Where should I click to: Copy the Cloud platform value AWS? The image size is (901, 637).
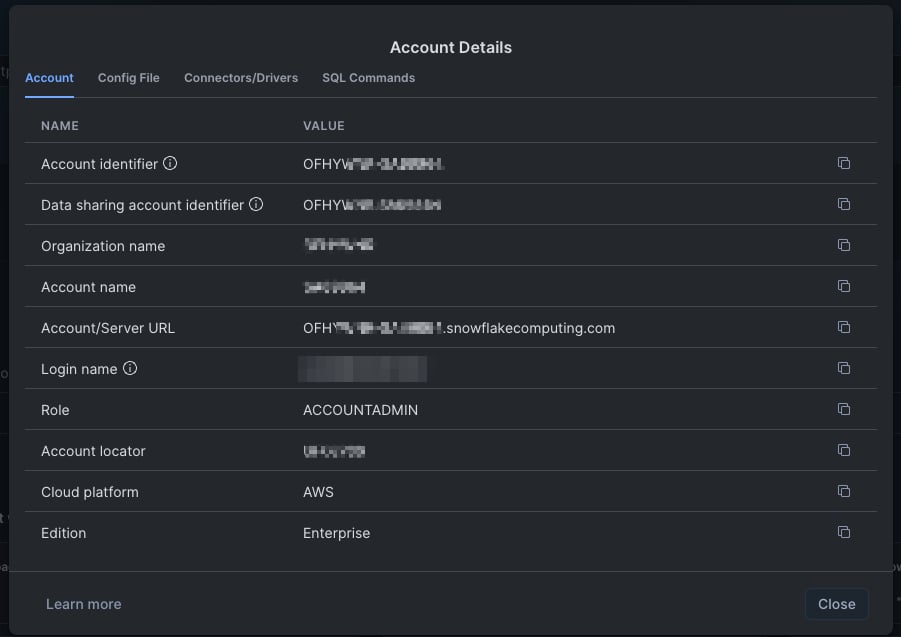(844, 491)
